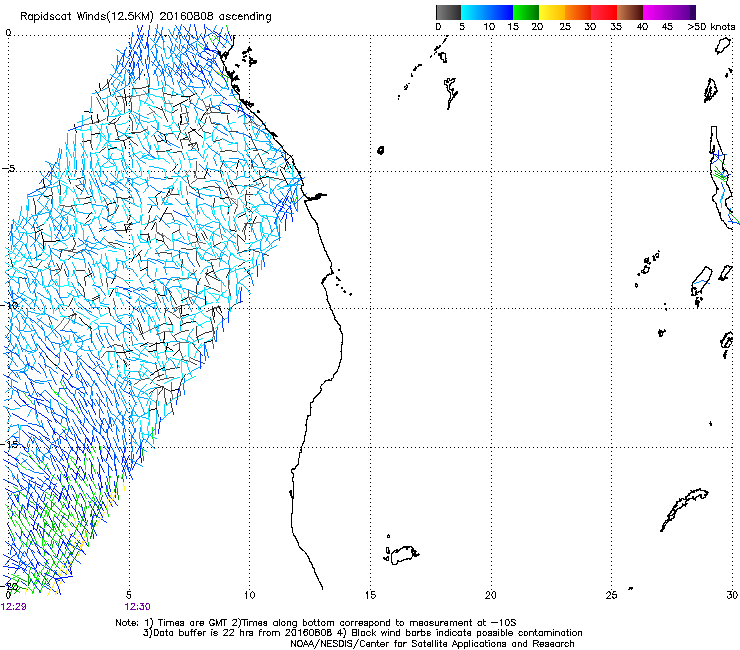Viewport: 740px width, 650px height.
Task: Click the title 'Rapidscat Winds(12.5KM) 20160808 ascending'
Action: coord(146,17)
